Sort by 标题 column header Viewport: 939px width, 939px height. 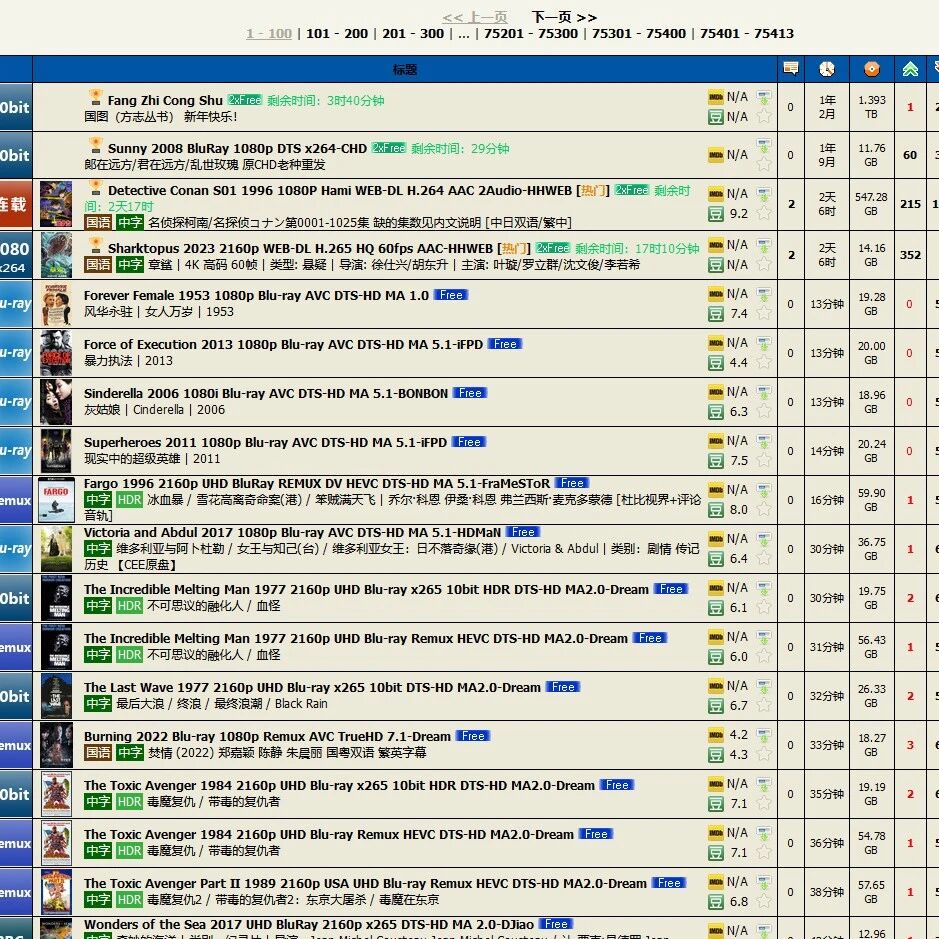click(405, 69)
